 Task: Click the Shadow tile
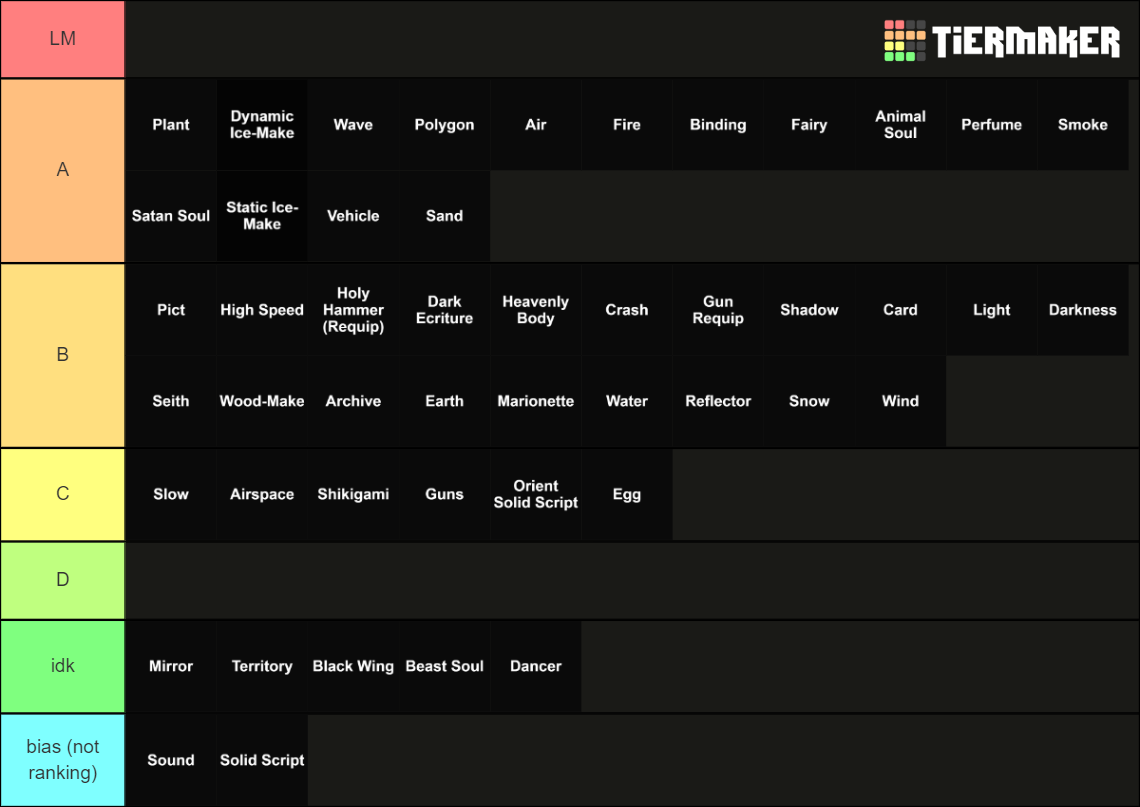tap(809, 310)
